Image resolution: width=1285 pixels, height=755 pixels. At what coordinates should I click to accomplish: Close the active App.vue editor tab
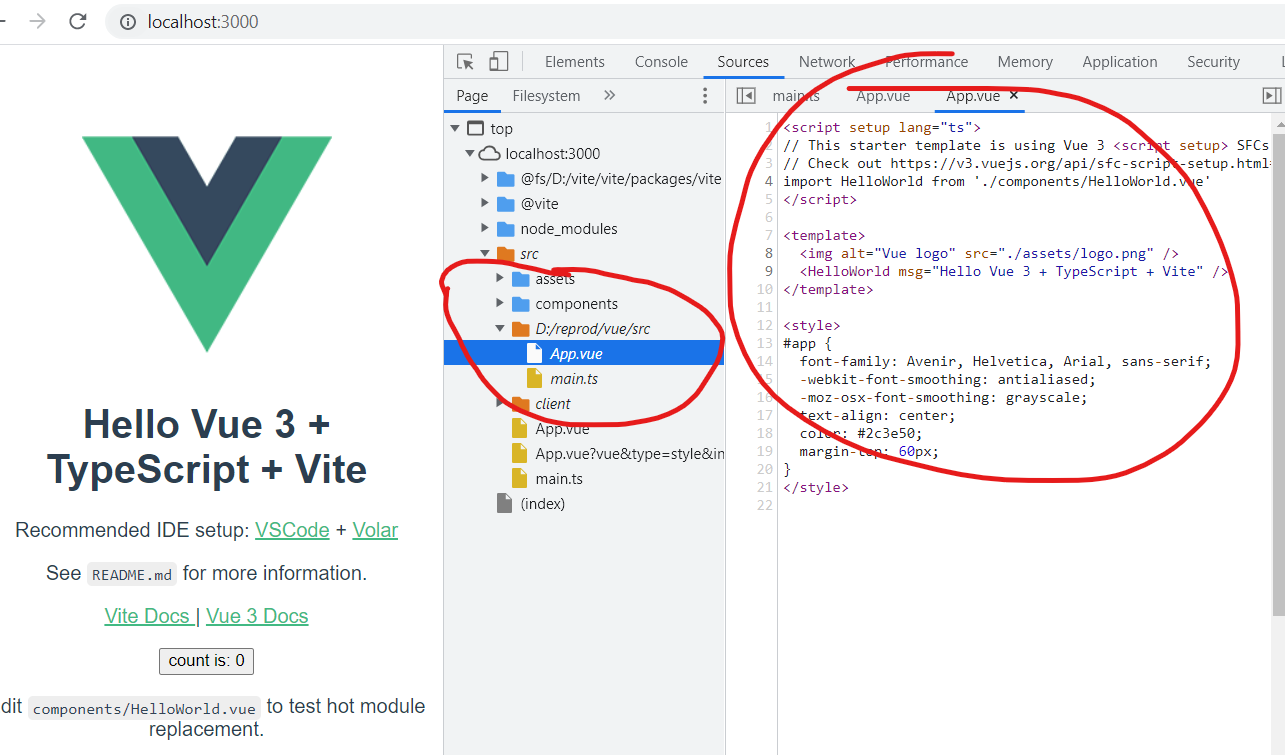point(1013,95)
